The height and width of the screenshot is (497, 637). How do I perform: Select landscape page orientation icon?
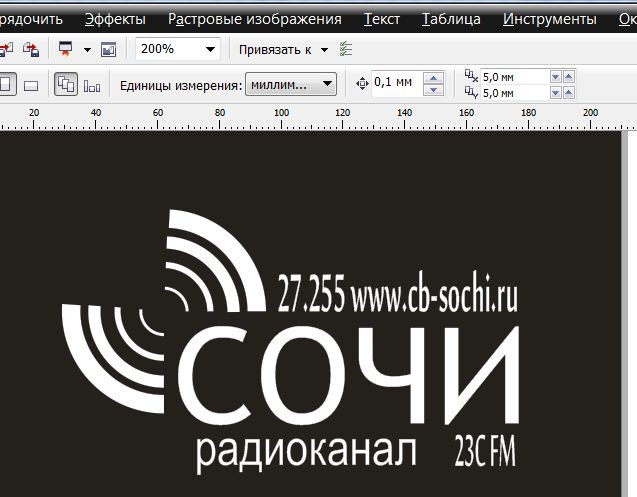(31, 85)
